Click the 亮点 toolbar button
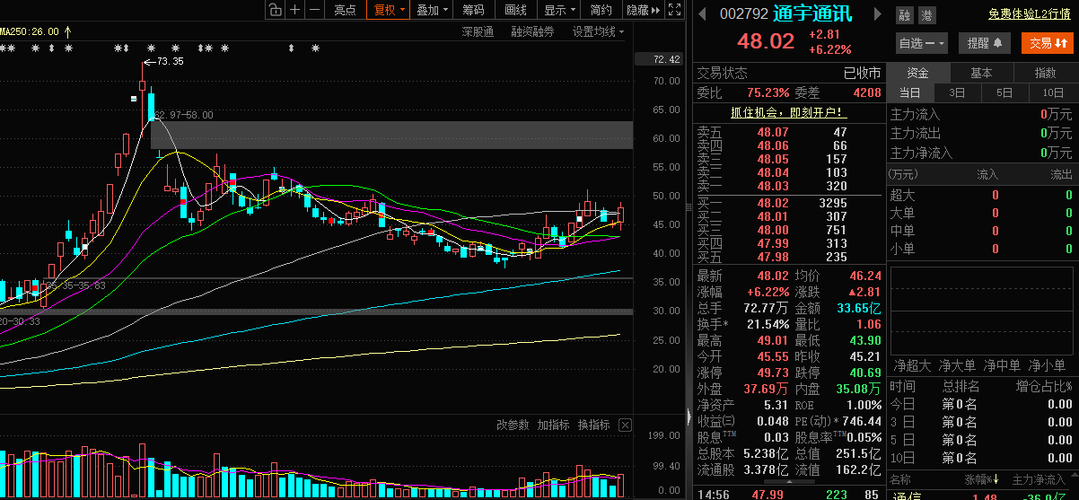Viewport: 1079px width, 500px height. tap(345, 10)
